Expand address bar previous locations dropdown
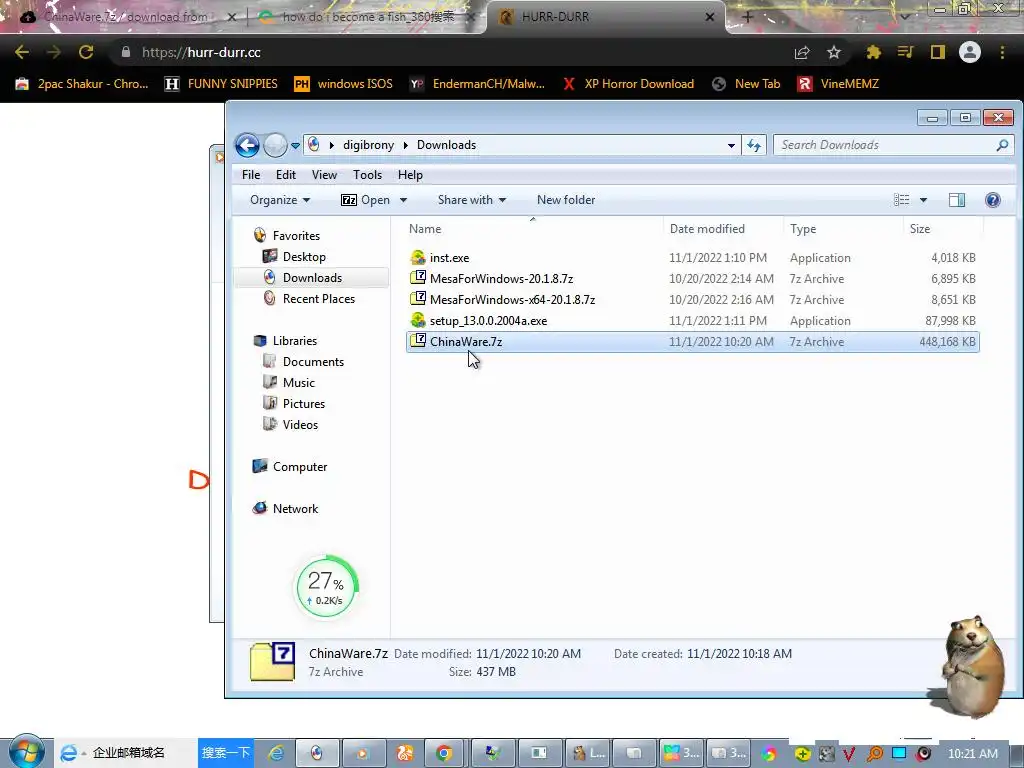1024x768 pixels. pyautogui.click(x=731, y=146)
